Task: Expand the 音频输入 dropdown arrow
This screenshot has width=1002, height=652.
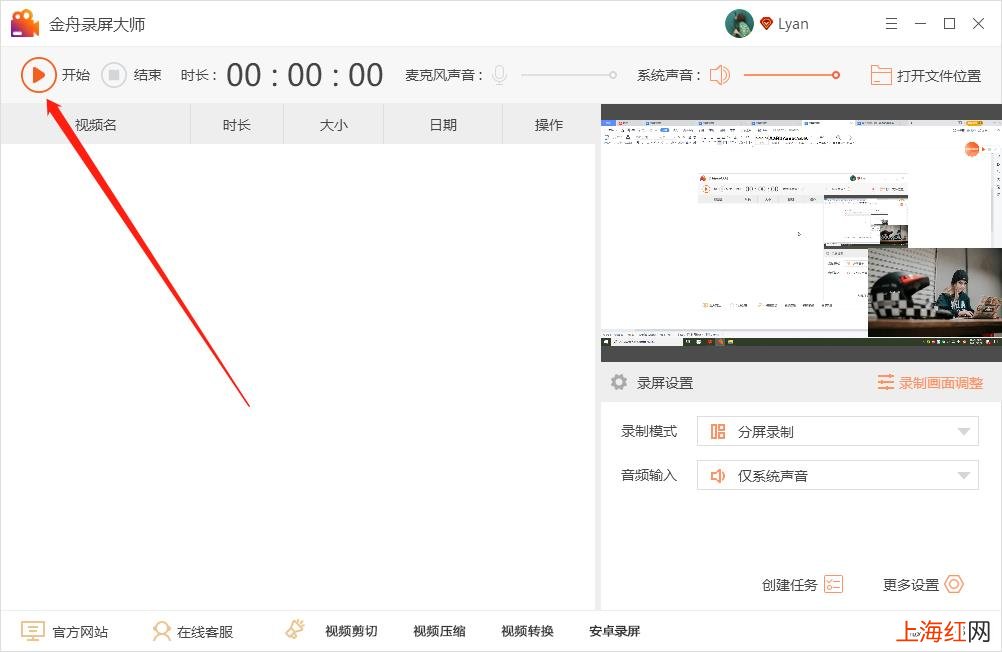Action: (x=964, y=475)
